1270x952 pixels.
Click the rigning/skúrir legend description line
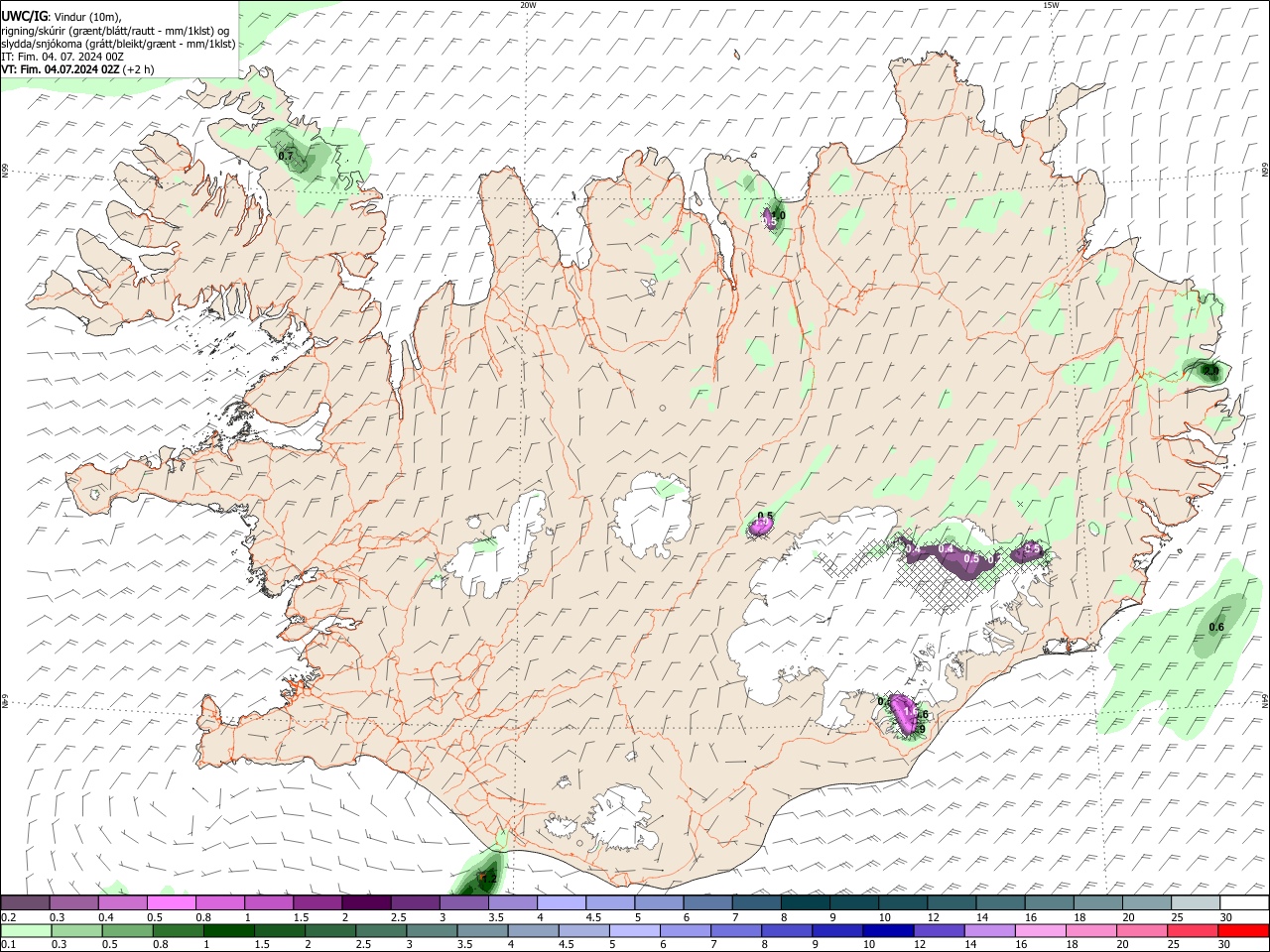(x=117, y=30)
